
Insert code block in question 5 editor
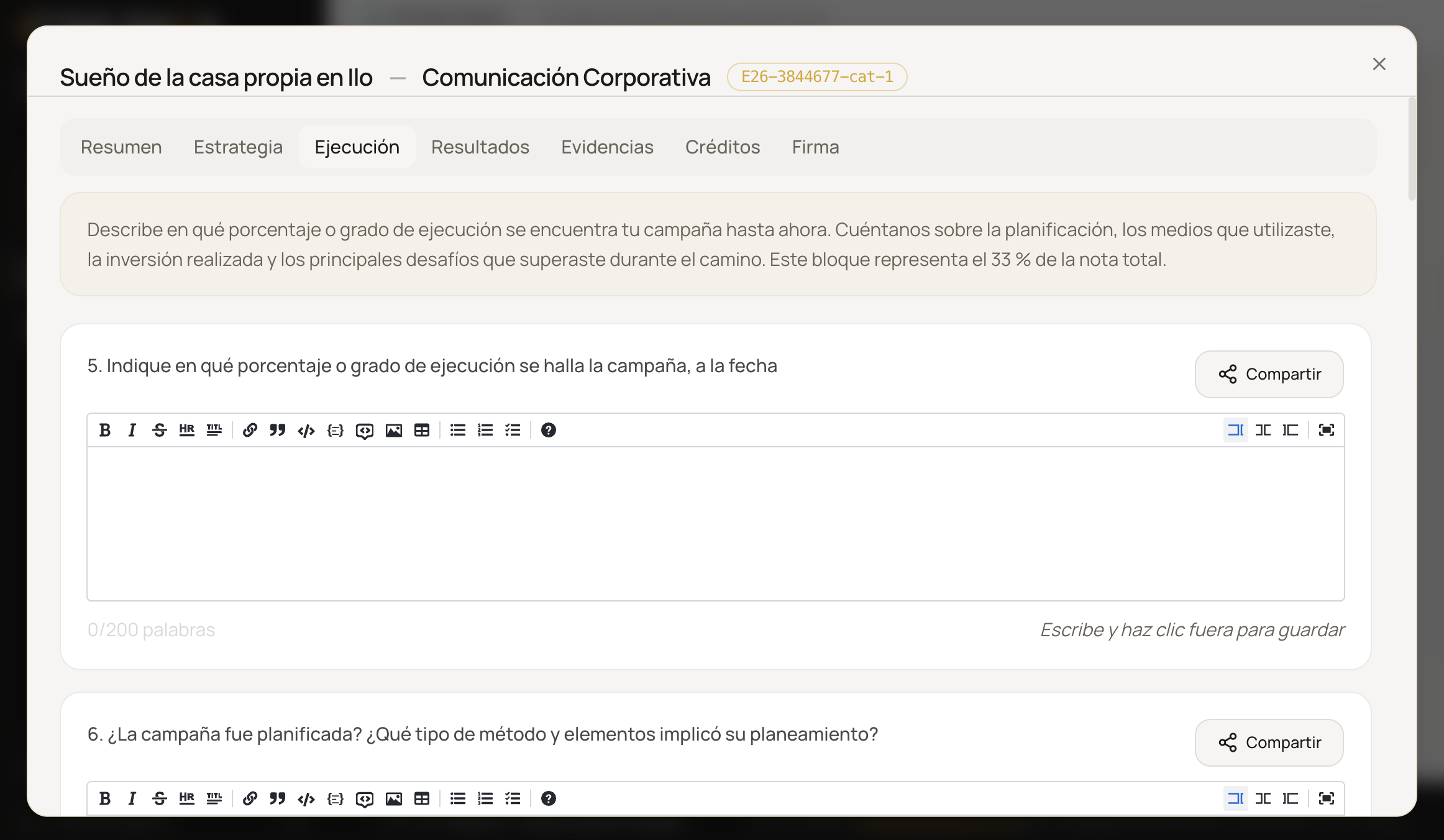[335, 430]
